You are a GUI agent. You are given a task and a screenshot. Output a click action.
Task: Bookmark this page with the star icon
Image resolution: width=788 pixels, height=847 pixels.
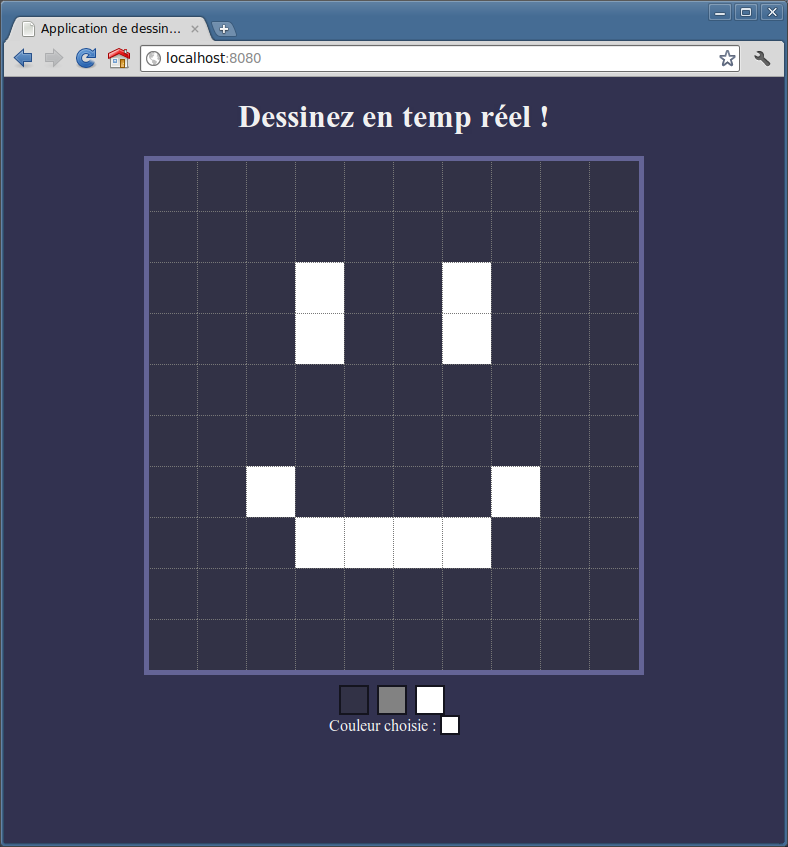click(x=727, y=58)
